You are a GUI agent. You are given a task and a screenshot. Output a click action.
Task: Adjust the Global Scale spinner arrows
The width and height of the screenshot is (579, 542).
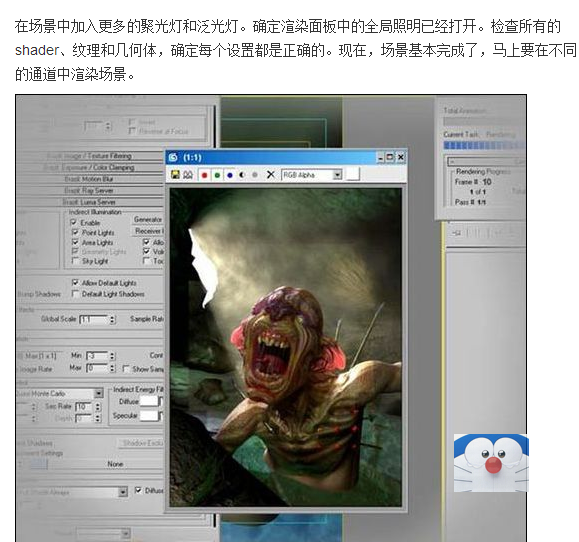click(x=112, y=319)
